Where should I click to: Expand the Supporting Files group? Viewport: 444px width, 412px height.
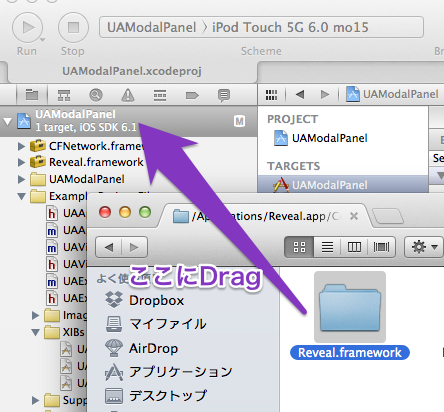(35, 400)
